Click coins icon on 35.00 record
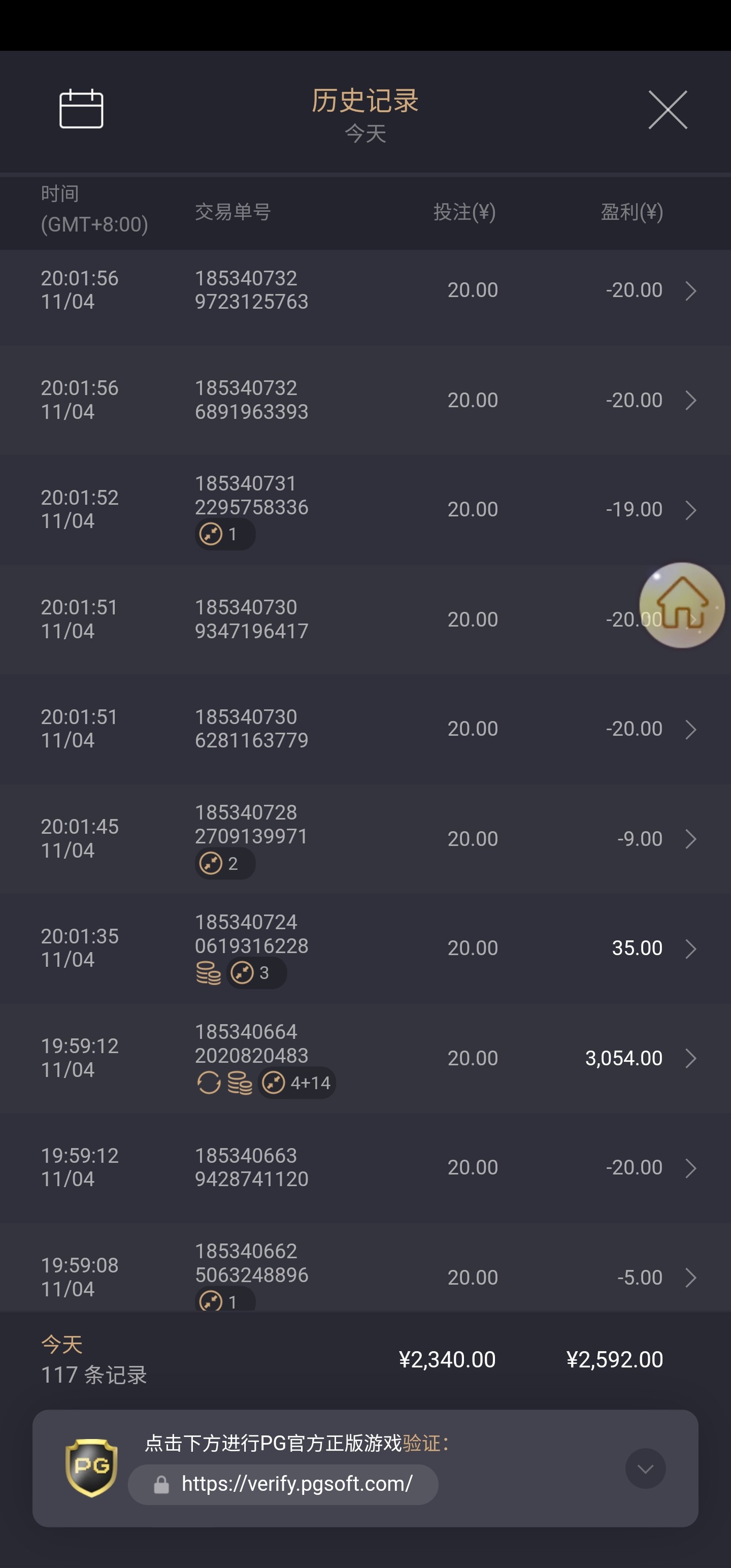The height and width of the screenshot is (1568, 731). (x=208, y=973)
